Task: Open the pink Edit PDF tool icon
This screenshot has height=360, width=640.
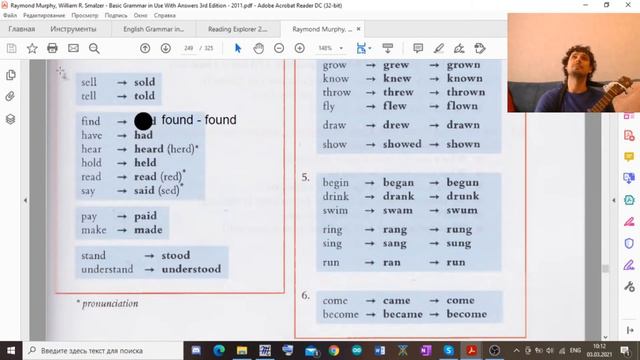Action: pyautogui.click(x=629, y=222)
